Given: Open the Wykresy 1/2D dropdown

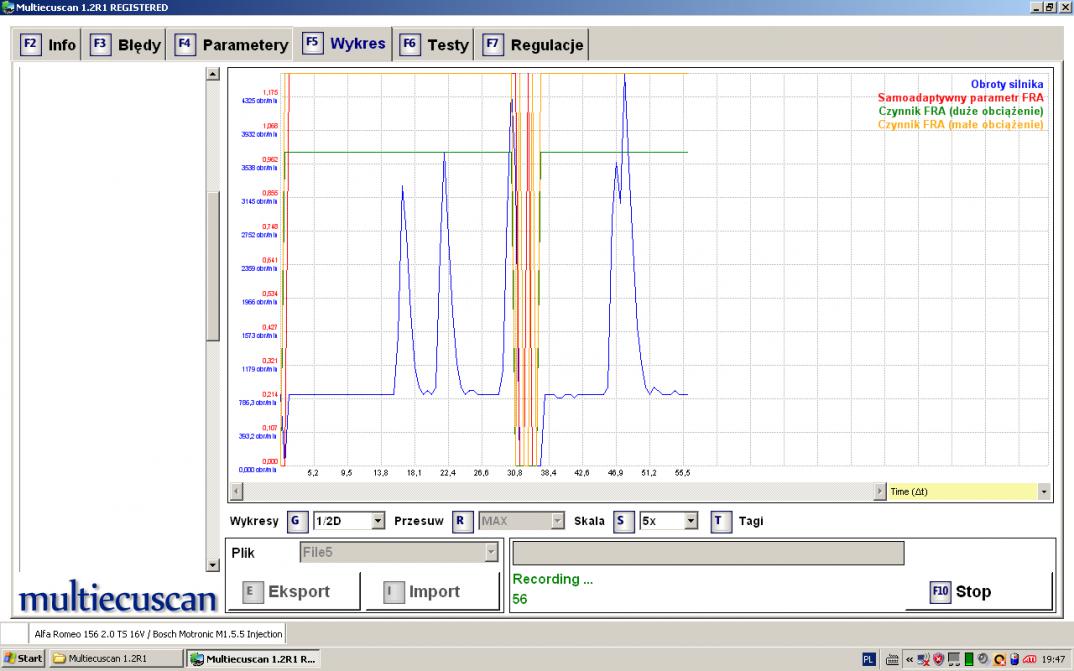Looking at the screenshot, I should (x=378, y=521).
